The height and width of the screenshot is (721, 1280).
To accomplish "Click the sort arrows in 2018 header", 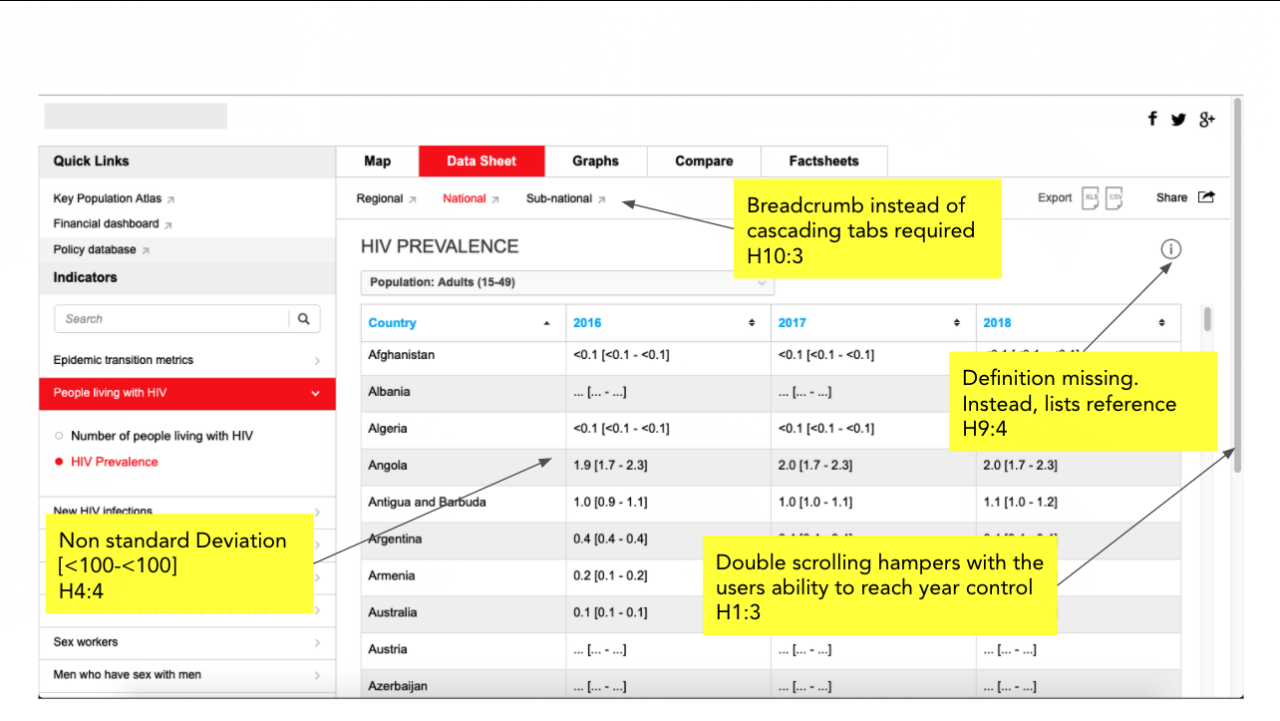I will (x=1162, y=323).
